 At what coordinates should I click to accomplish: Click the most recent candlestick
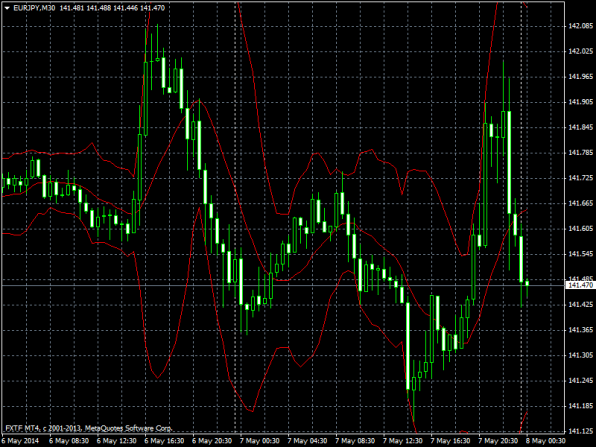[527, 283]
